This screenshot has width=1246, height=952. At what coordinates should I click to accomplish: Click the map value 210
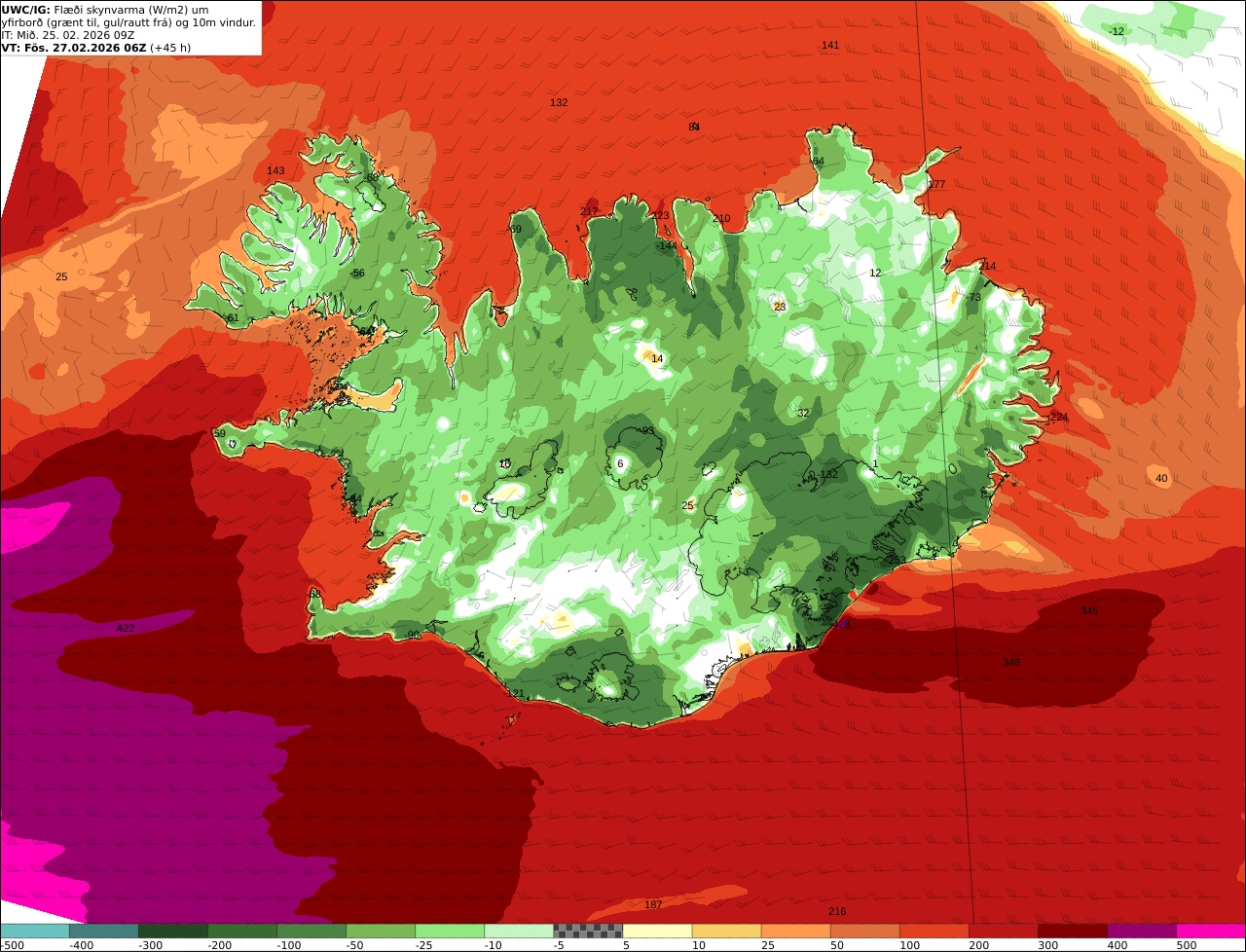(x=720, y=219)
